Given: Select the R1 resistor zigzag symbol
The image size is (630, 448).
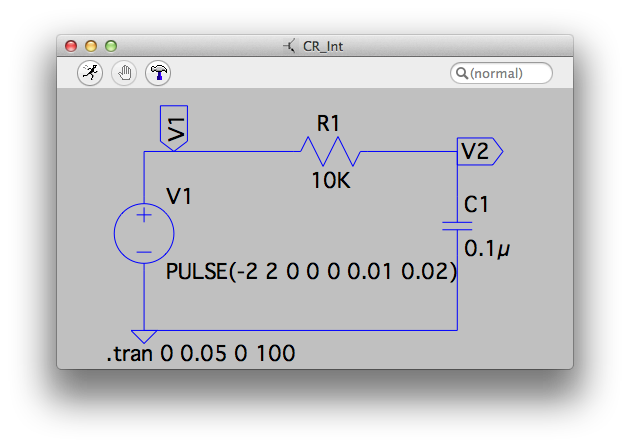Looking at the screenshot, I should click(329, 152).
